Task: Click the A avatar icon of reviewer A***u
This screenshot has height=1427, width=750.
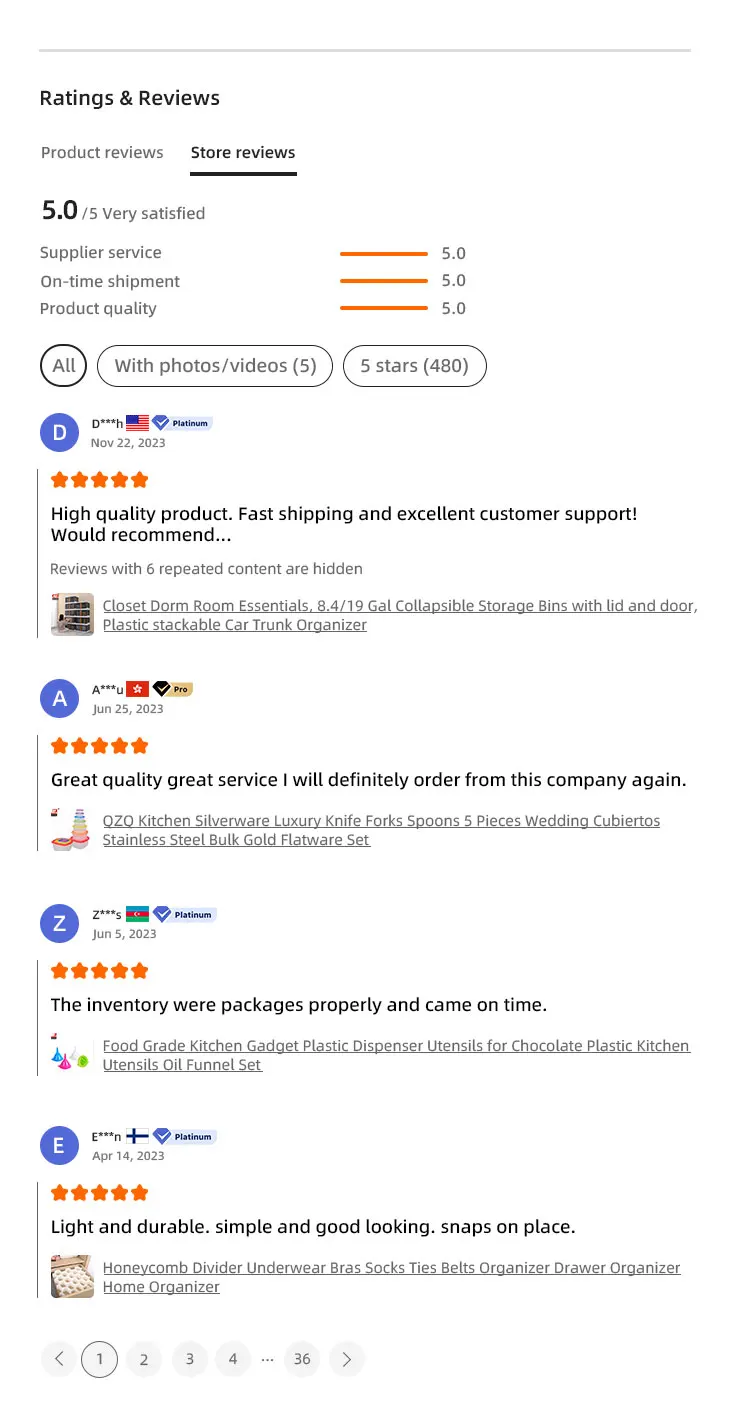Action: click(59, 698)
